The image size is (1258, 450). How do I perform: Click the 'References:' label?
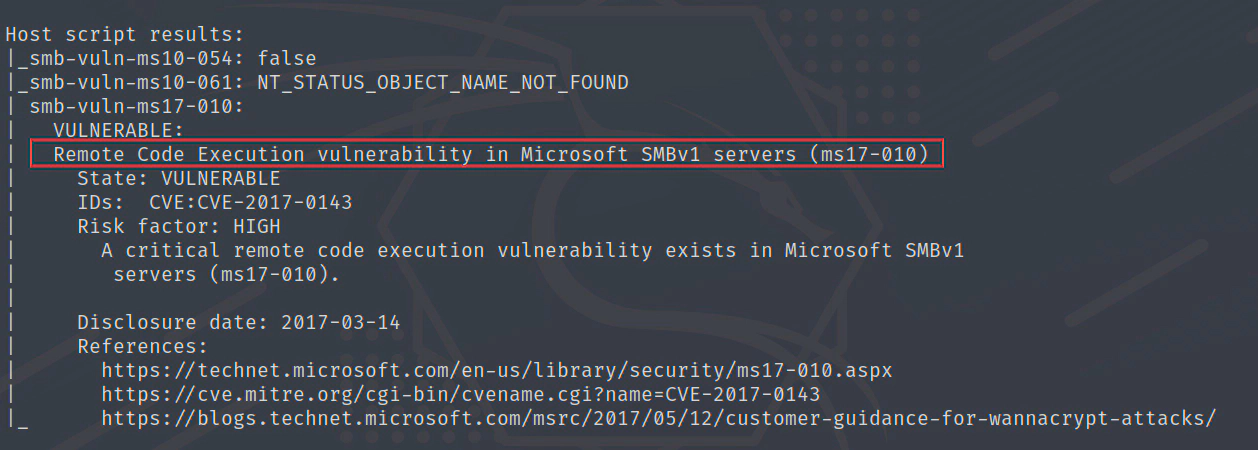pyautogui.click(x=142, y=347)
